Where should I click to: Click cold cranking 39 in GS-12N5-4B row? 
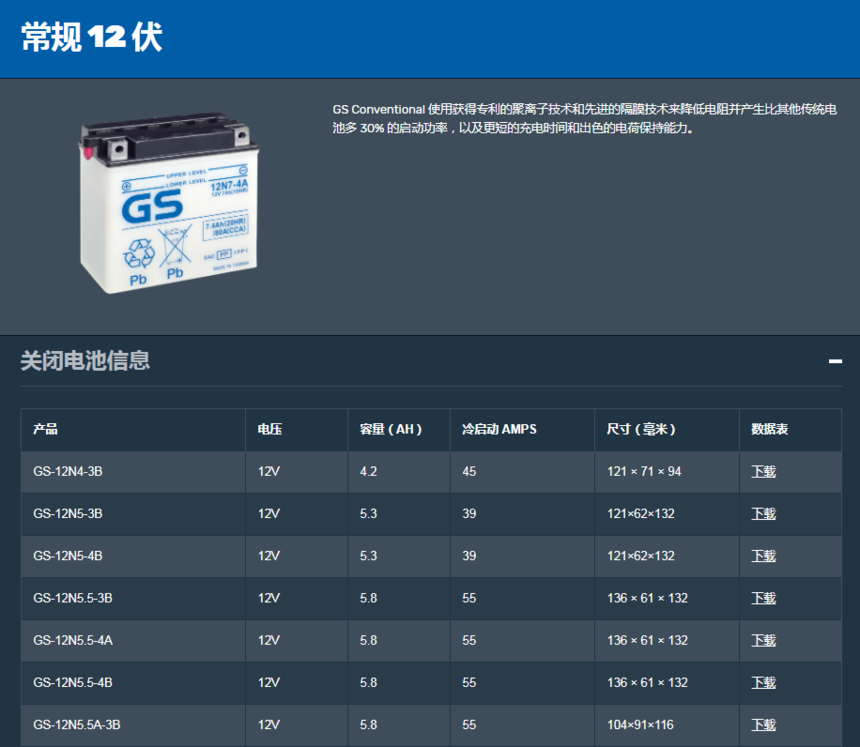469,556
